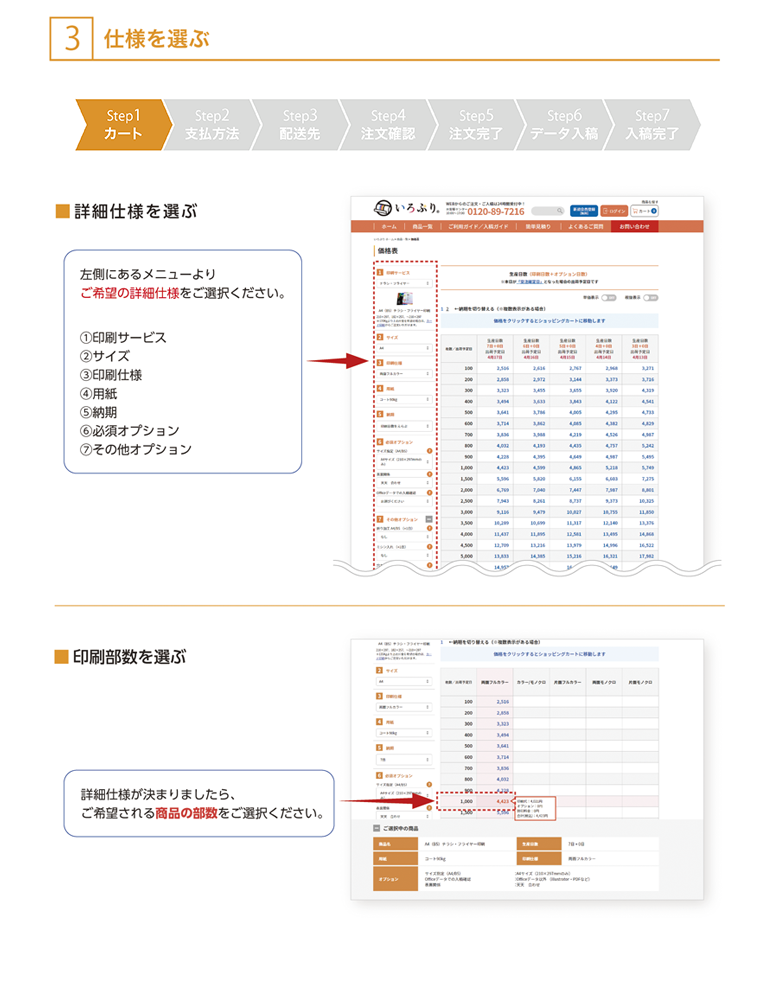The height and width of the screenshot is (985, 780).
Task: Click help icon beside Officeデータでの入稿確認 option
Action: click(x=430, y=492)
